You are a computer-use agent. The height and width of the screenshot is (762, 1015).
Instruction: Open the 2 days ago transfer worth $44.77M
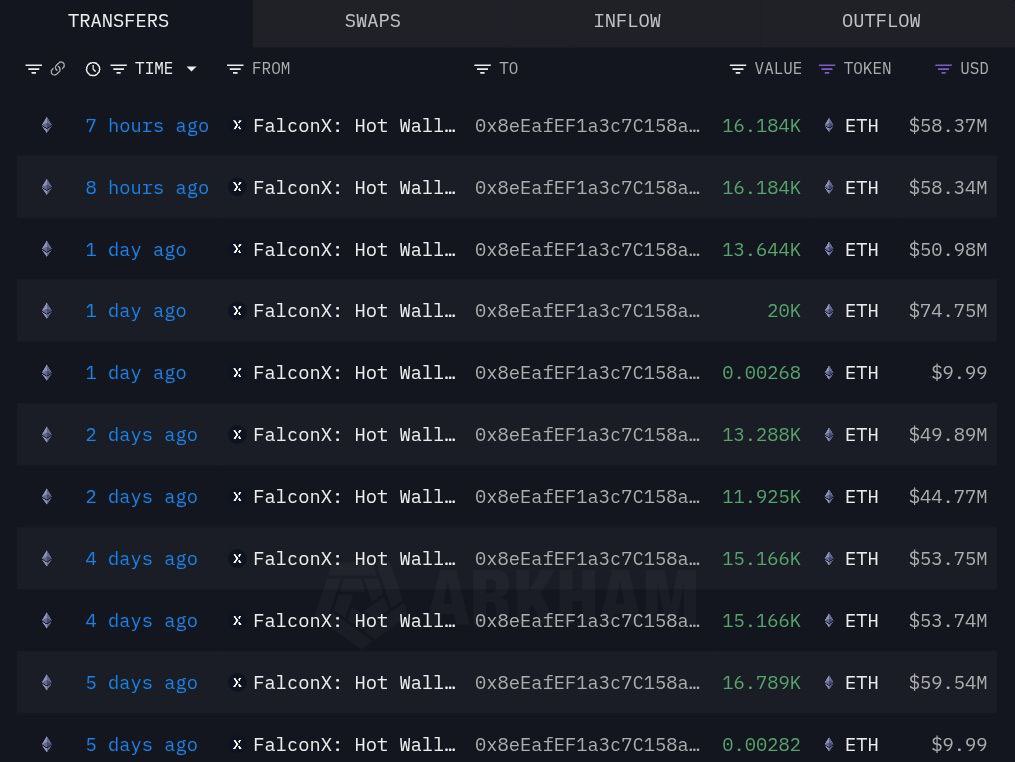click(141, 497)
